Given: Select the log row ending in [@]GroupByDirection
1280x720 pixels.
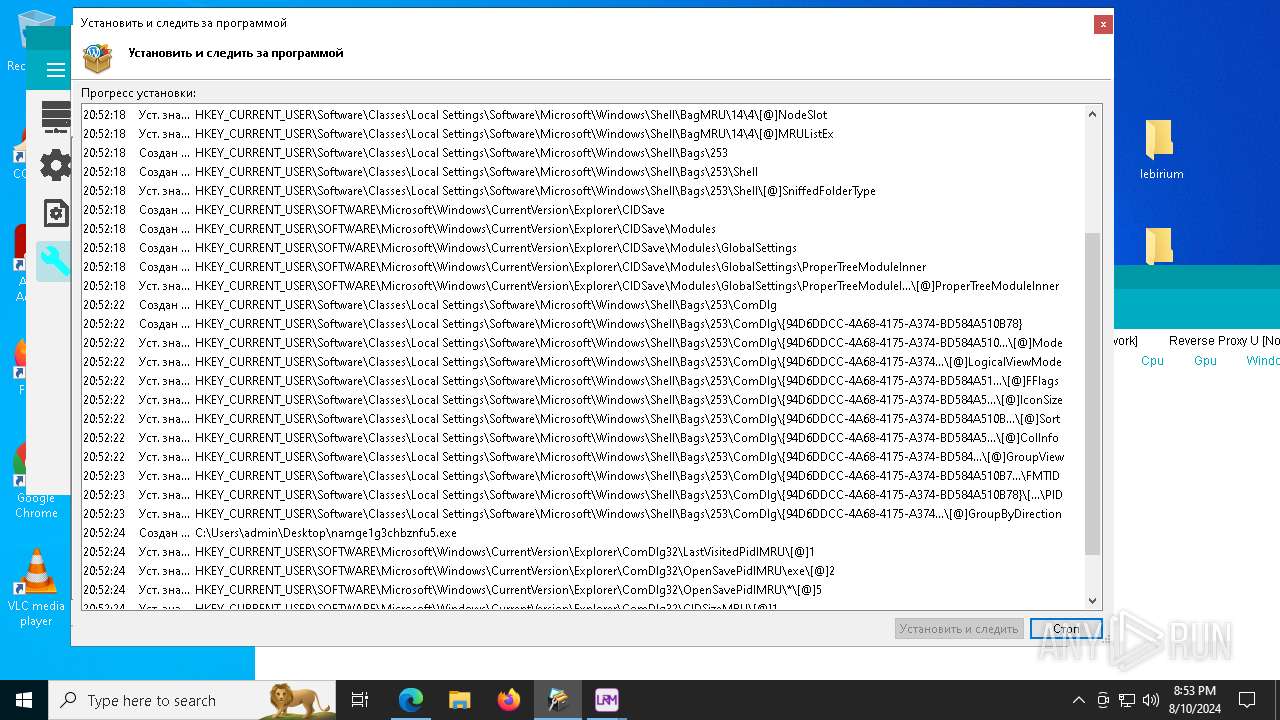Looking at the screenshot, I should (x=583, y=514).
